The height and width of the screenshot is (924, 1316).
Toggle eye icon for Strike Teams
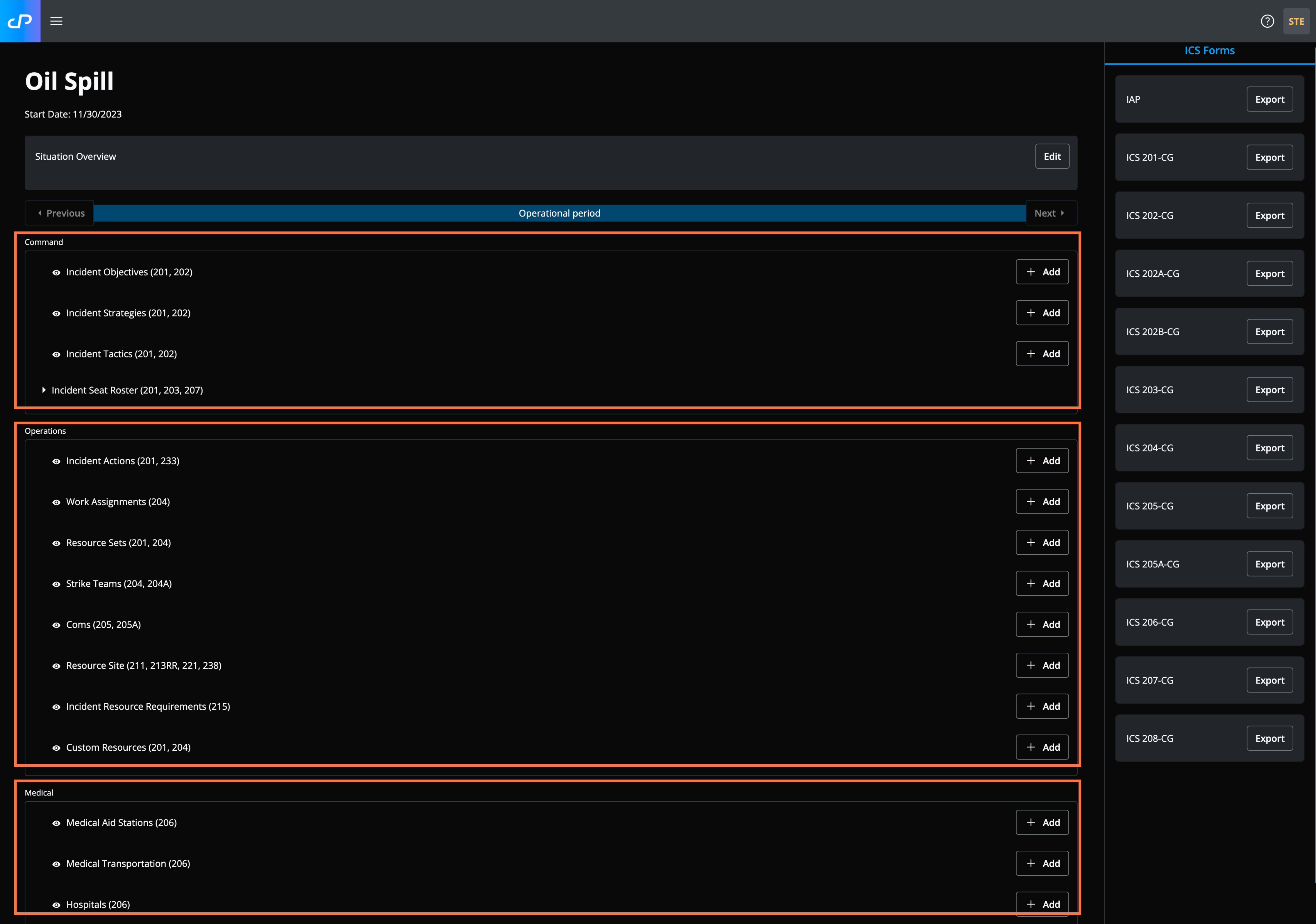(56, 584)
